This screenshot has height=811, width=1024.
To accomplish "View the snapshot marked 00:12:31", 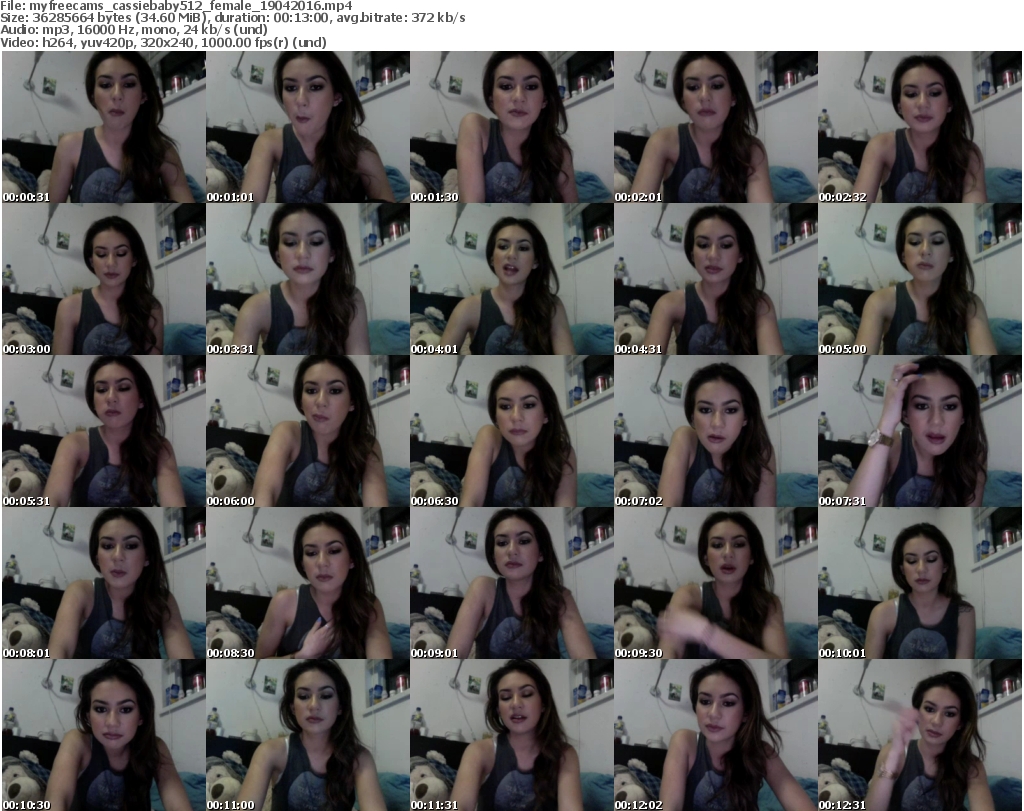I will click(920, 735).
